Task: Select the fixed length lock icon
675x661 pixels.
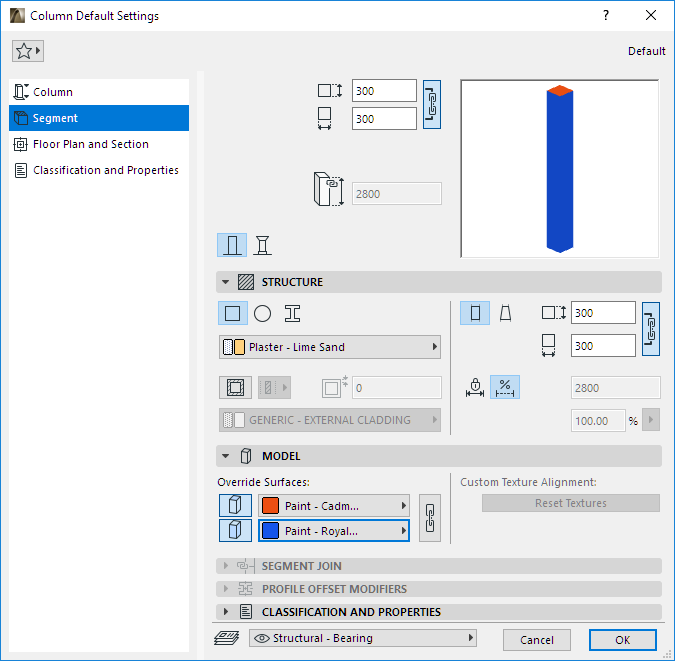Action: 475,387
